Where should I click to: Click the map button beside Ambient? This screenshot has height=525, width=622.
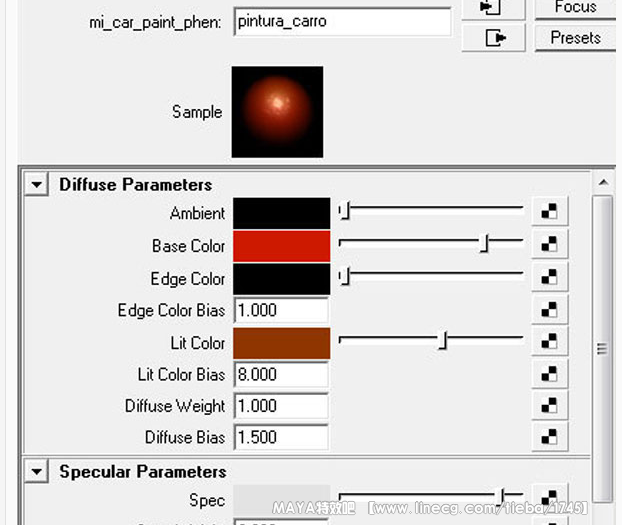549,212
